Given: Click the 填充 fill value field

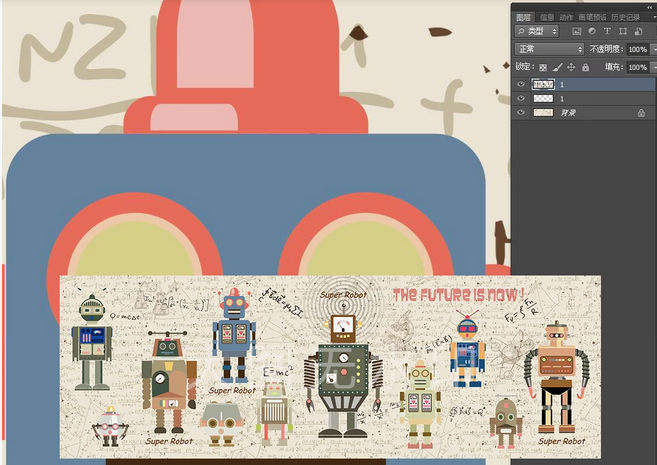Looking at the screenshot, I should coord(637,67).
